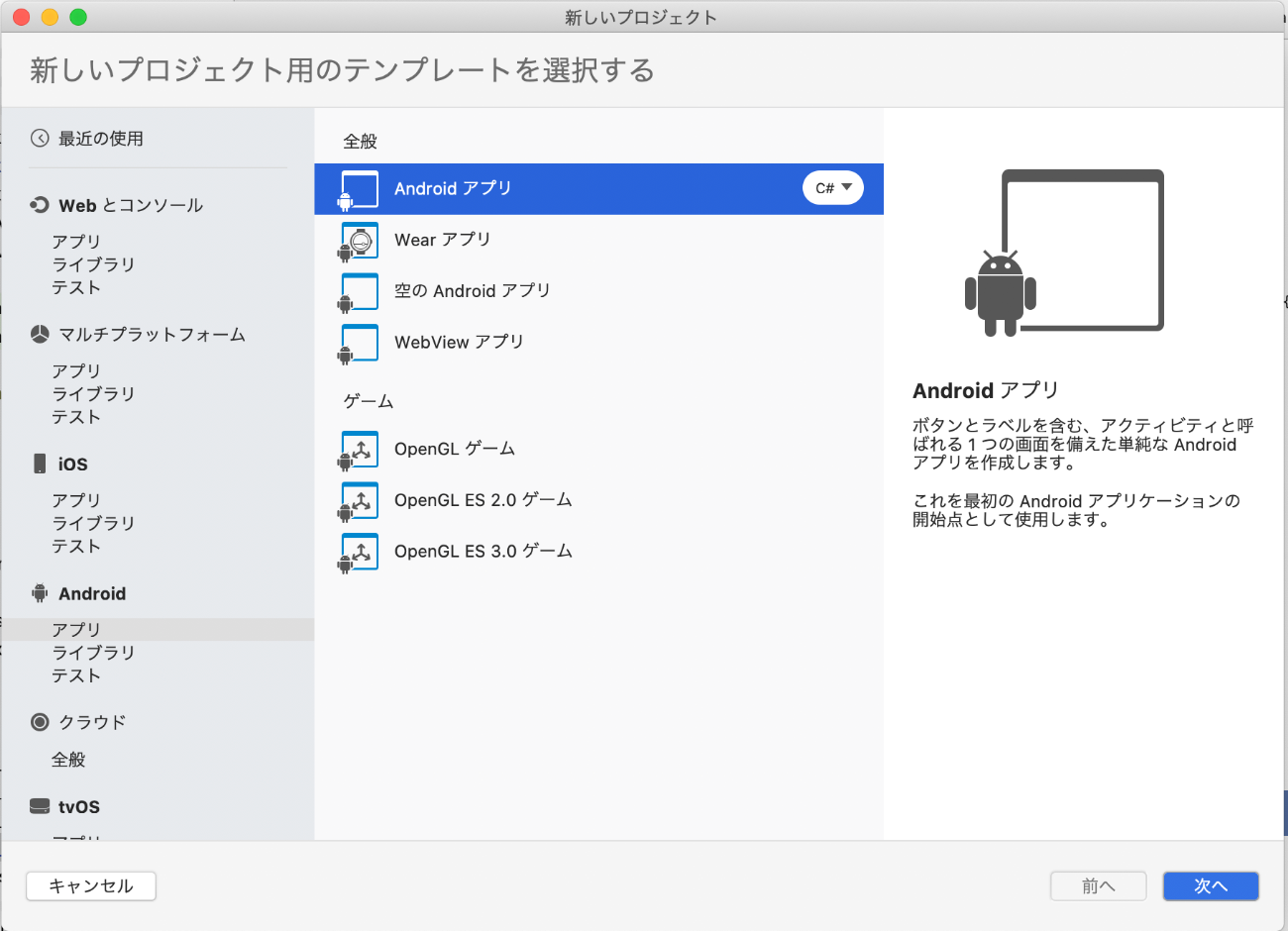Click the キャンセル button
The width and height of the screenshot is (1288, 931).
pos(91,886)
